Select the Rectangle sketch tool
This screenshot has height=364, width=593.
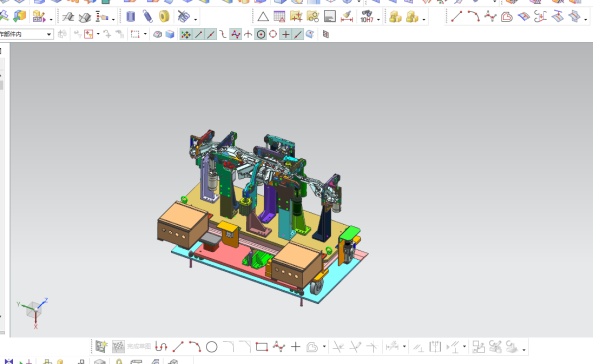[262, 347]
